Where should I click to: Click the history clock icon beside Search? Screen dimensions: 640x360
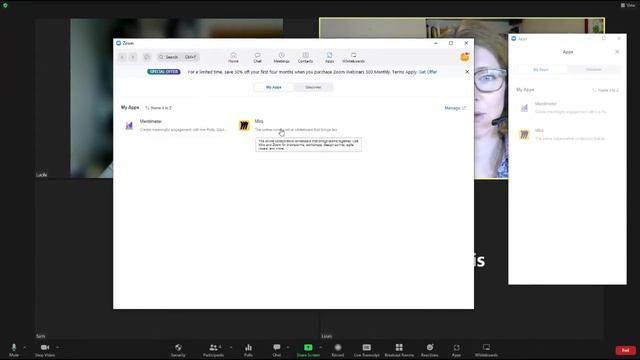tap(147, 57)
